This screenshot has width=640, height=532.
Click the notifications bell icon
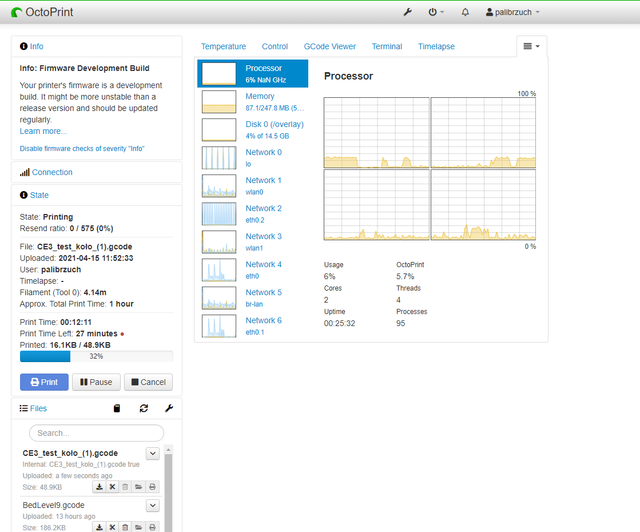pyautogui.click(x=465, y=12)
